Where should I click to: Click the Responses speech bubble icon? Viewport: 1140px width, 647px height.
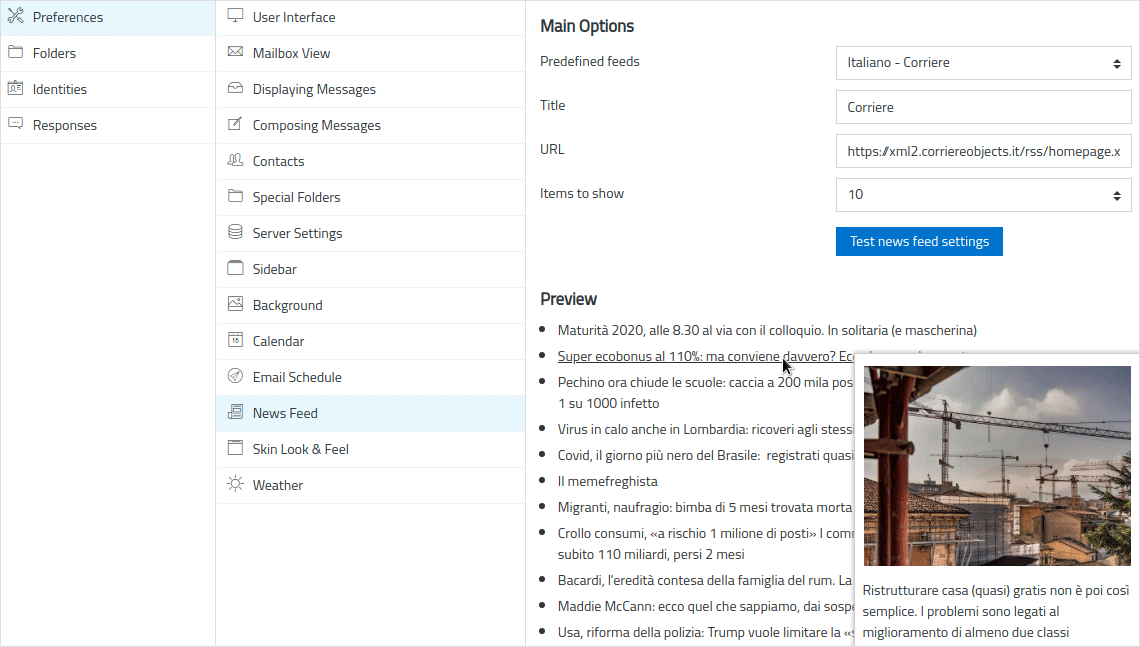click(x=15, y=124)
